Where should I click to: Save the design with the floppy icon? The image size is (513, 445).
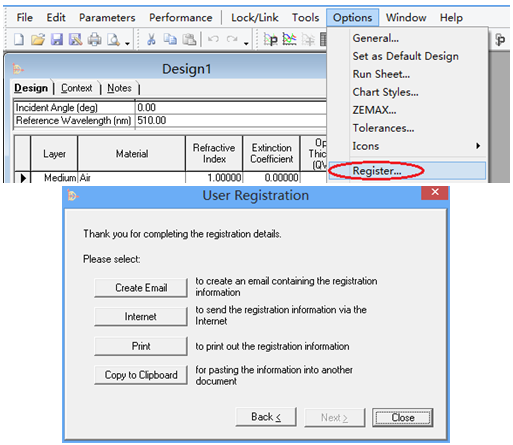(x=57, y=39)
